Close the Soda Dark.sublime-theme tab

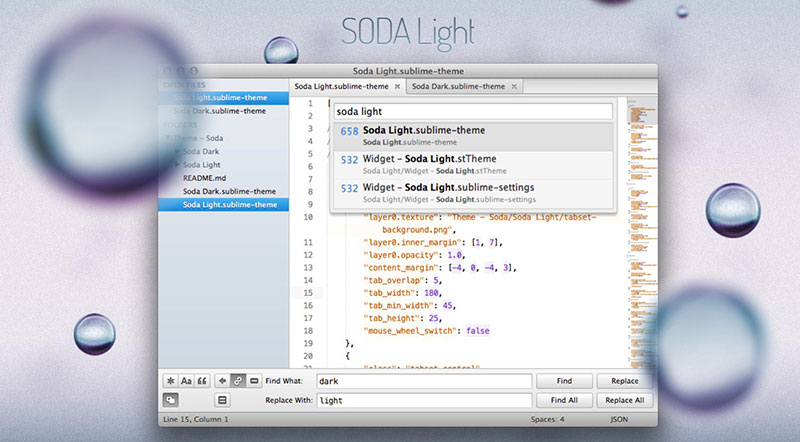(x=514, y=87)
